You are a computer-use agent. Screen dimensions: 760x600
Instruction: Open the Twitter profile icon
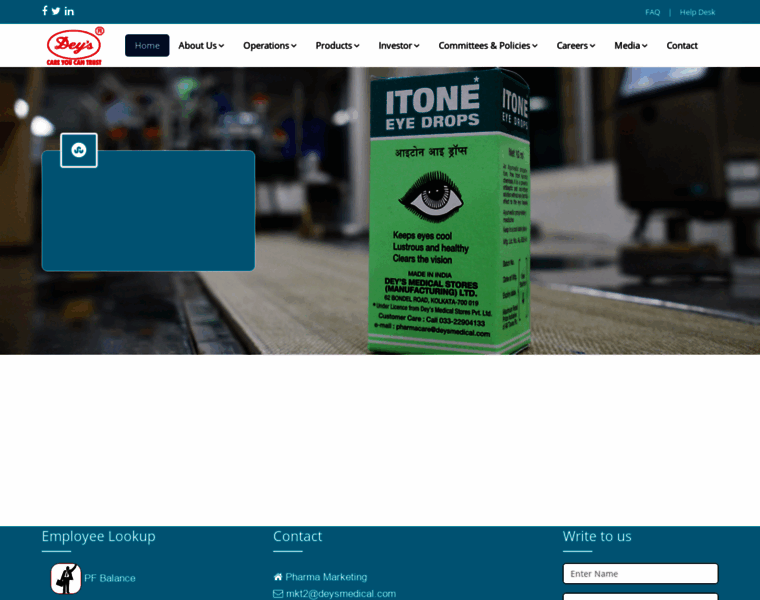pos(56,11)
